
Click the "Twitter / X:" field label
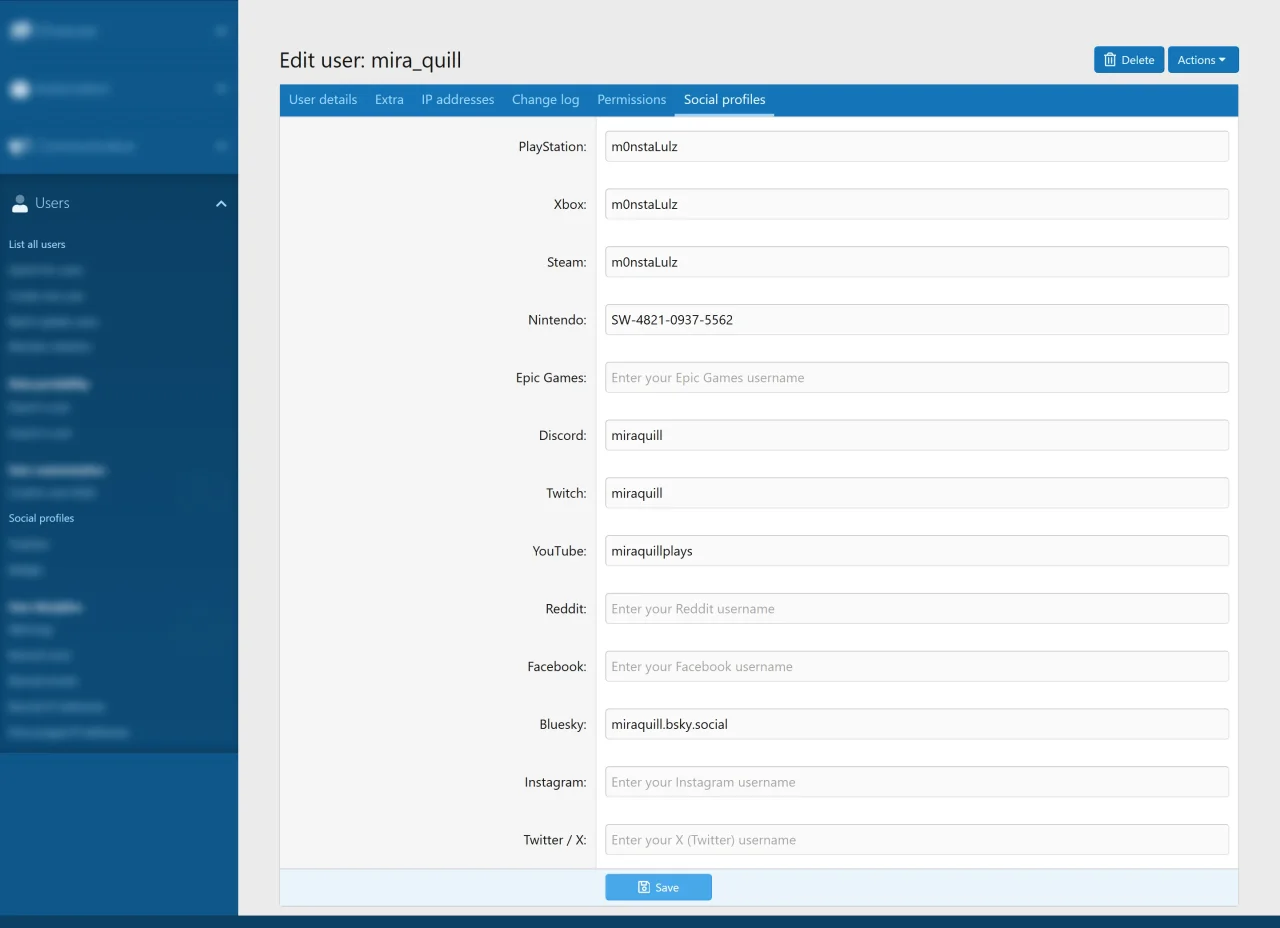click(555, 840)
